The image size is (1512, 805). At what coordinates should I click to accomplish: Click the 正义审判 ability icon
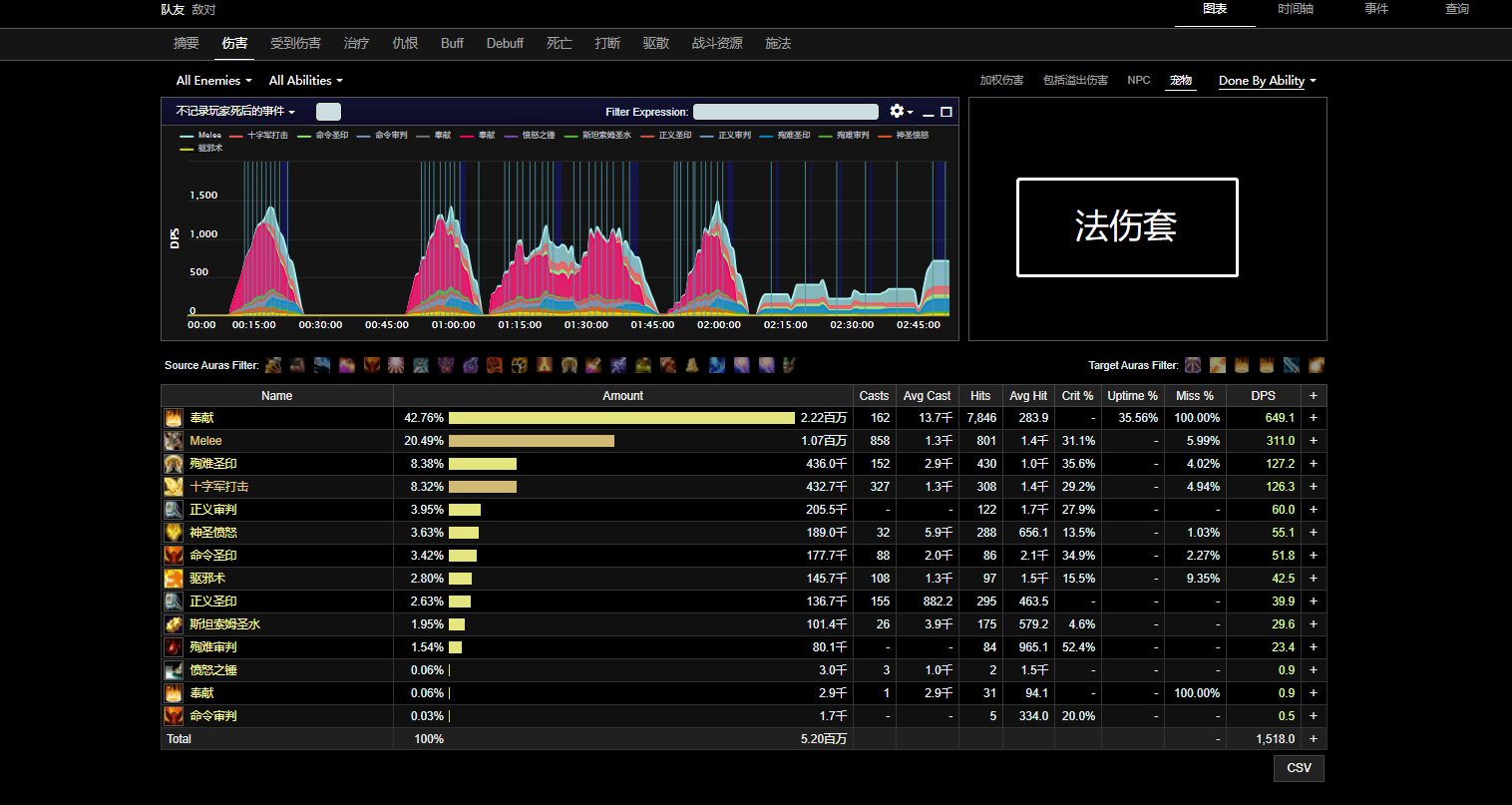click(174, 510)
